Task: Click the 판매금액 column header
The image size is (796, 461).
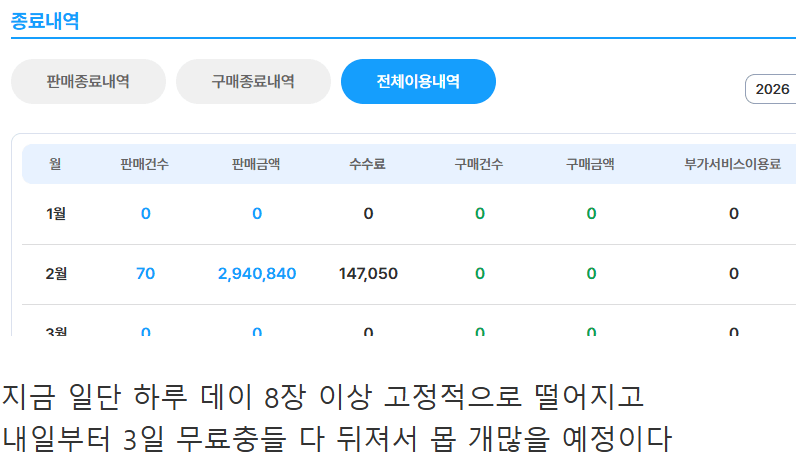Action: coord(256,164)
